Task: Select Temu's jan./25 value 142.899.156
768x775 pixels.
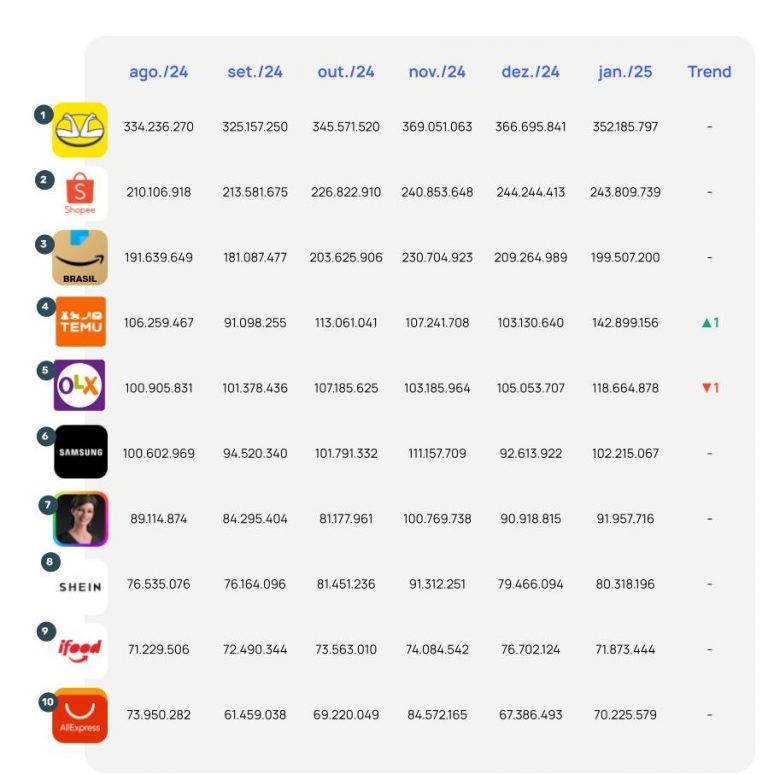Action: point(627,323)
